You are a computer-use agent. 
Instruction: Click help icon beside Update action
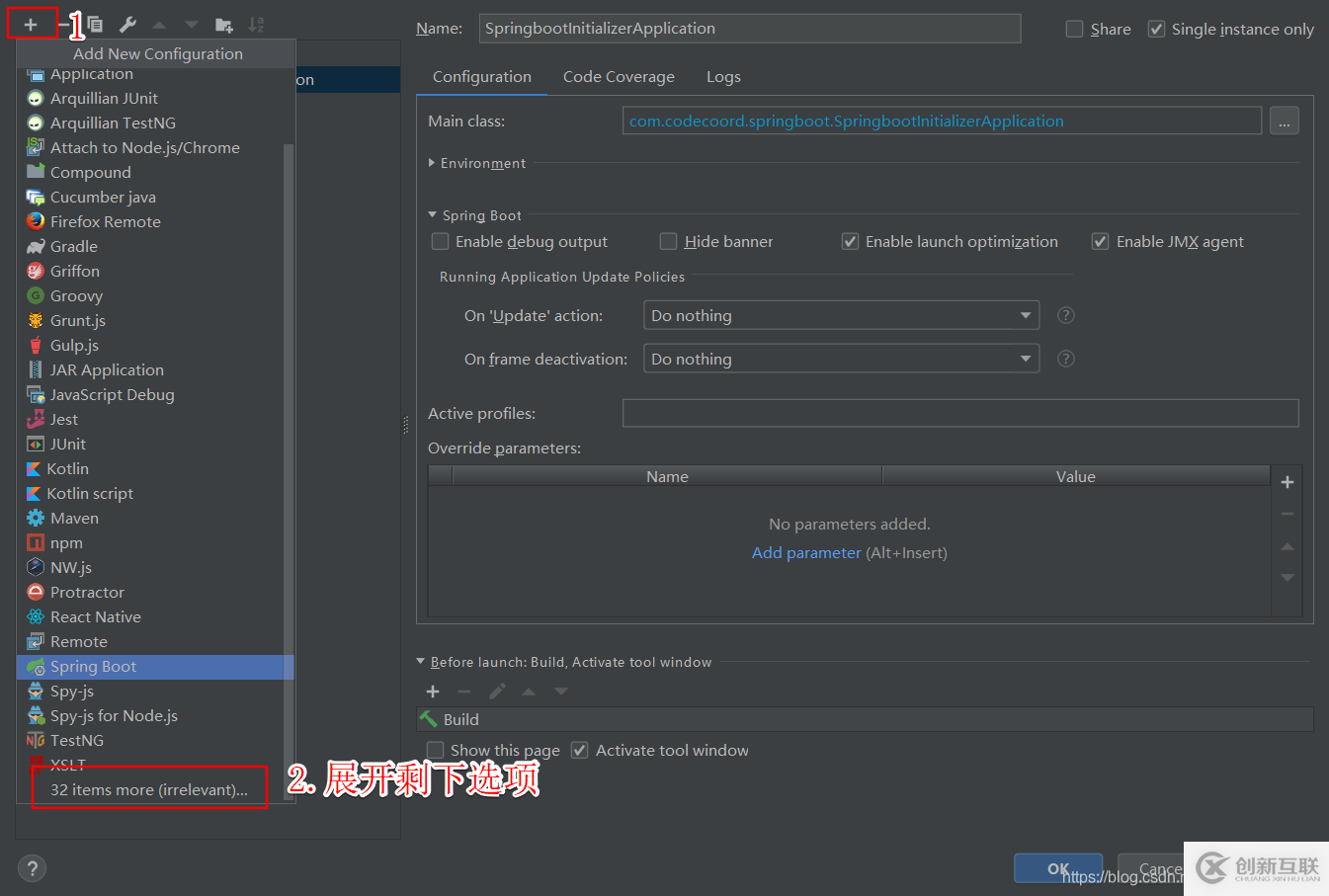(1066, 315)
